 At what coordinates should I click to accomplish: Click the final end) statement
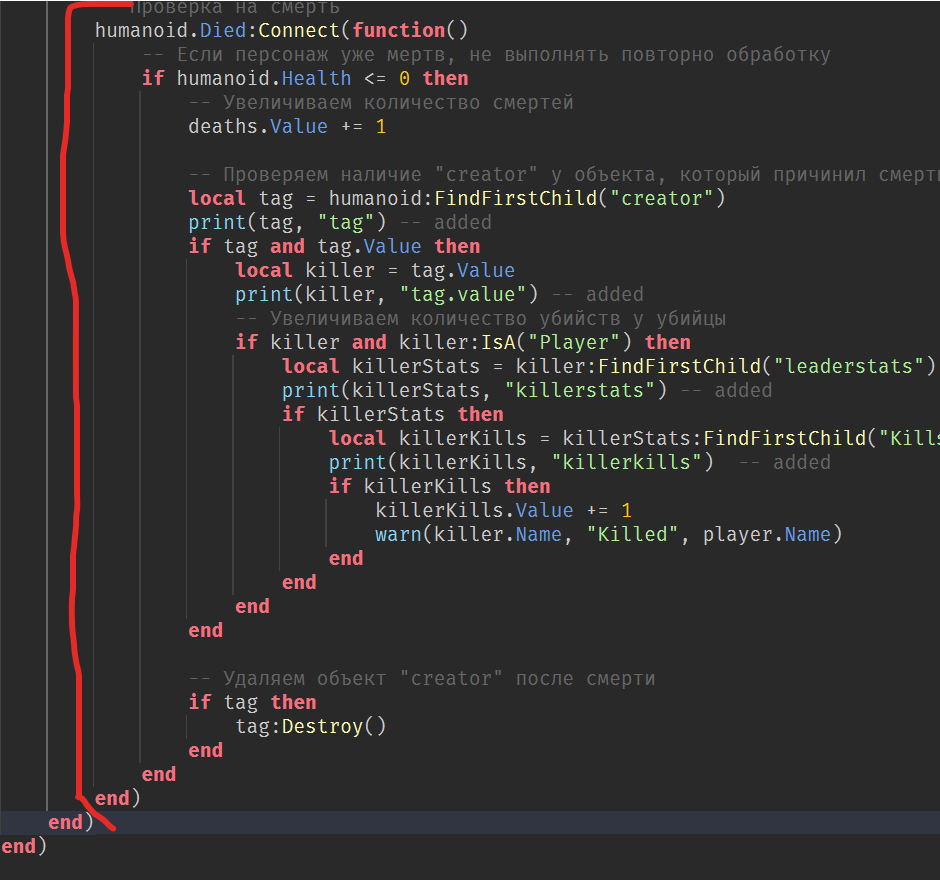coord(20,846)
